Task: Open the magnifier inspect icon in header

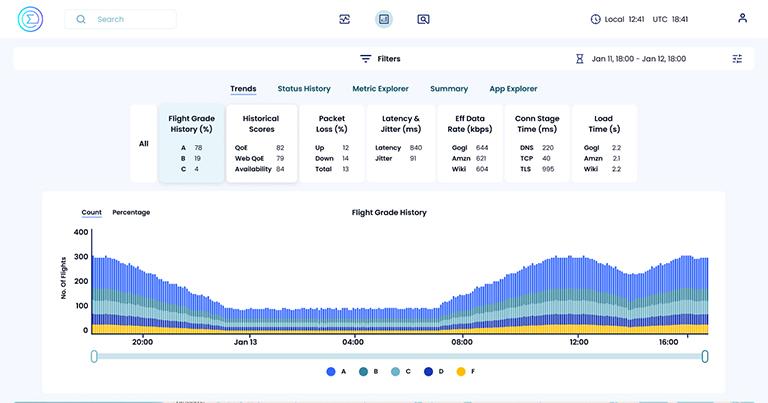Action: click(423, 19)
